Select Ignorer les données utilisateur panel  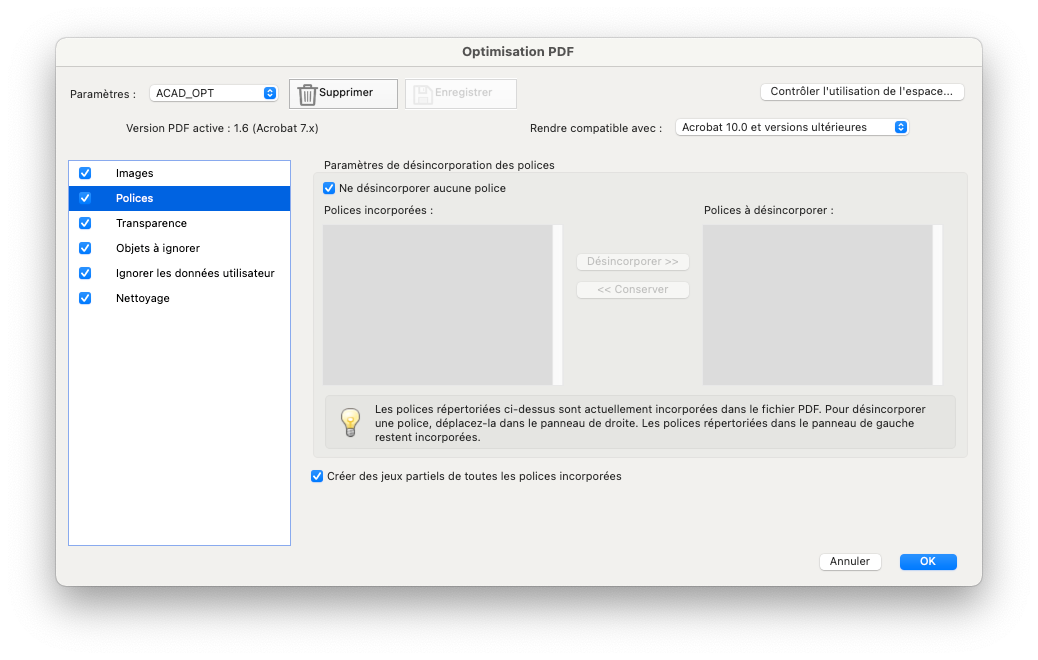click(x=179, y=273)
